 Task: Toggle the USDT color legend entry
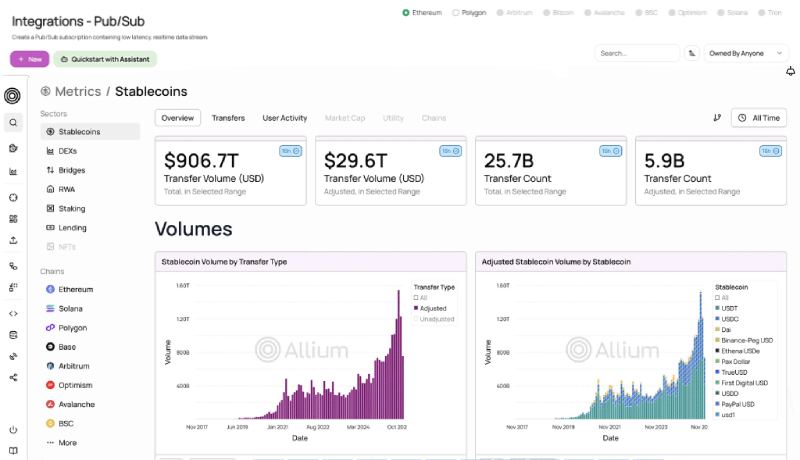[717, 308]
